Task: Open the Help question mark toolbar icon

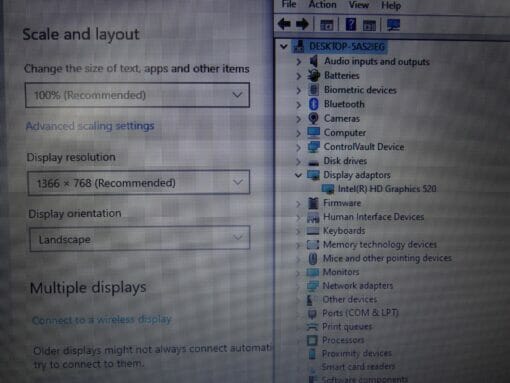Action: click(350, 24)
